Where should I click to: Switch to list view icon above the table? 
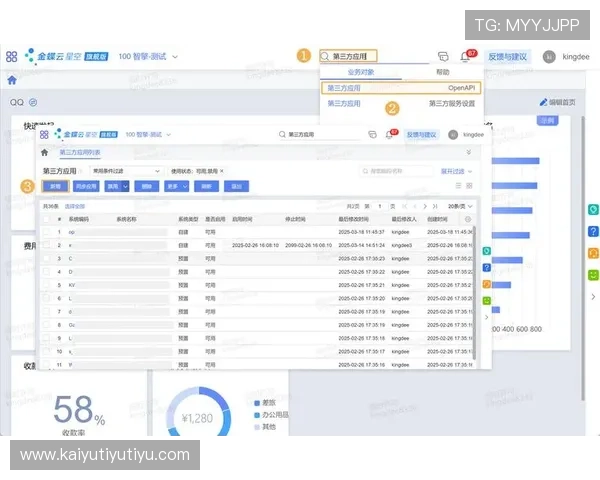458,186
